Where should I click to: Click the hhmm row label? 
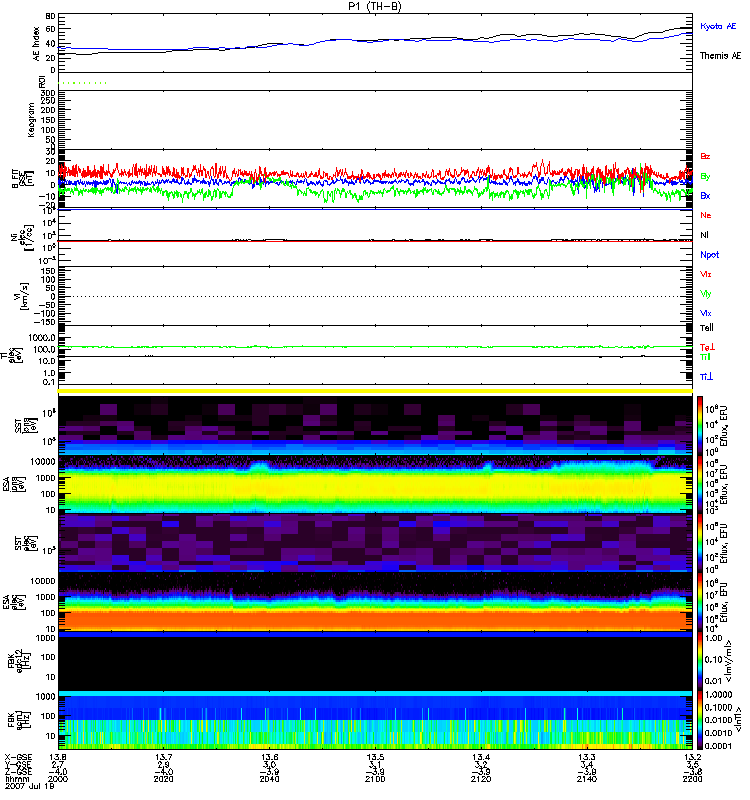pos(17,779)
